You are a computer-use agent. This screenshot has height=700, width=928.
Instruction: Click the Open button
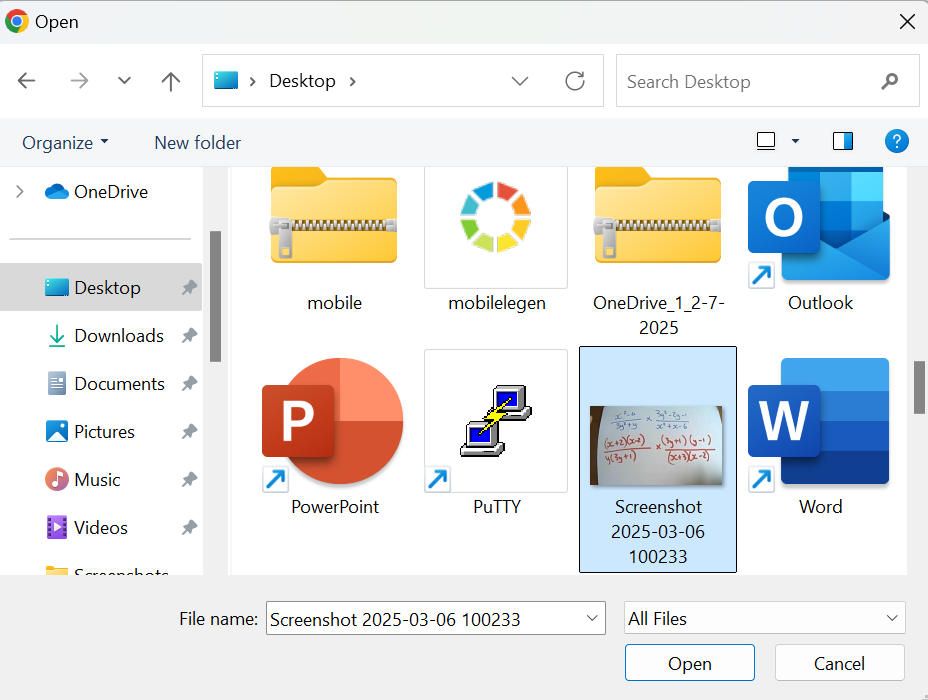point(690,664)
